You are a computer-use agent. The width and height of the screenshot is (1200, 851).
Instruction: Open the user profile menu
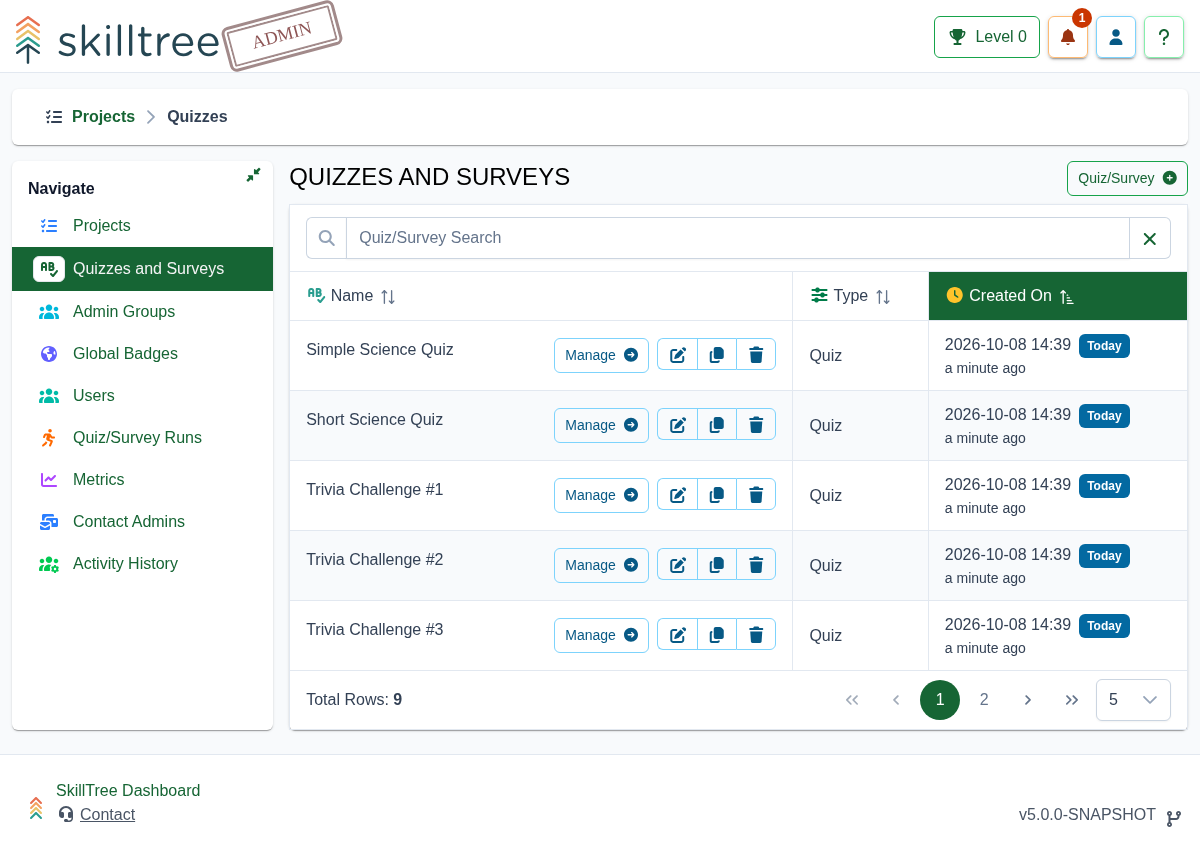(x=1116, y=37)
